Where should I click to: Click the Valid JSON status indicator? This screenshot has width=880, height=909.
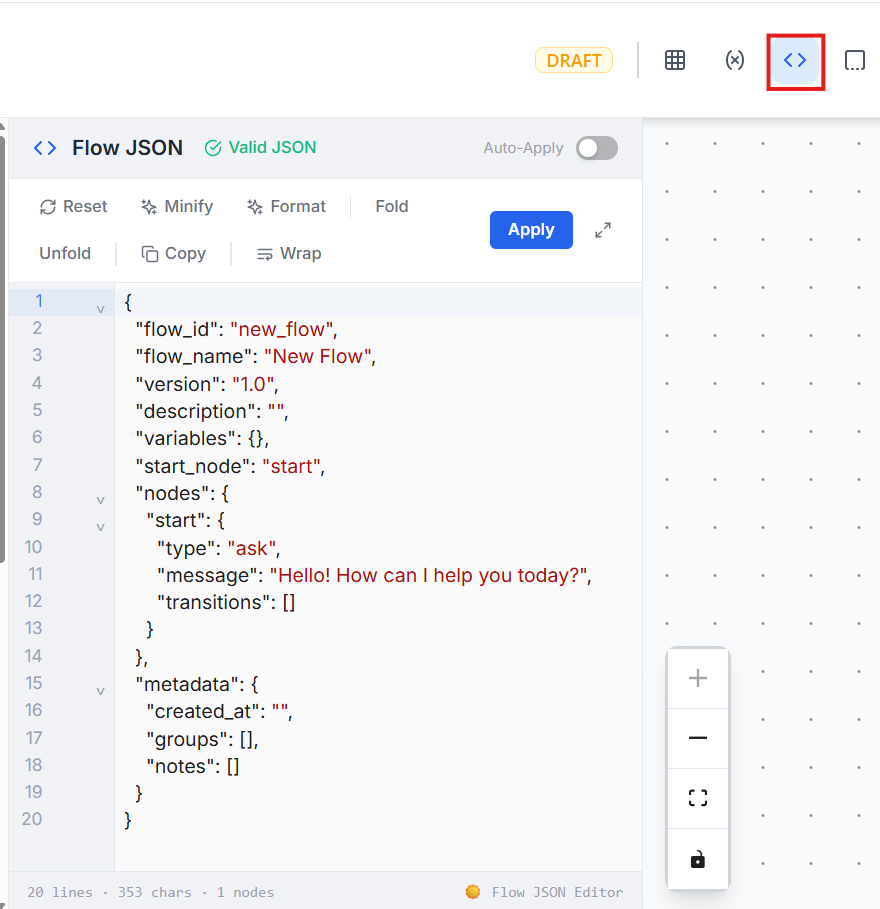pos(260,148)
